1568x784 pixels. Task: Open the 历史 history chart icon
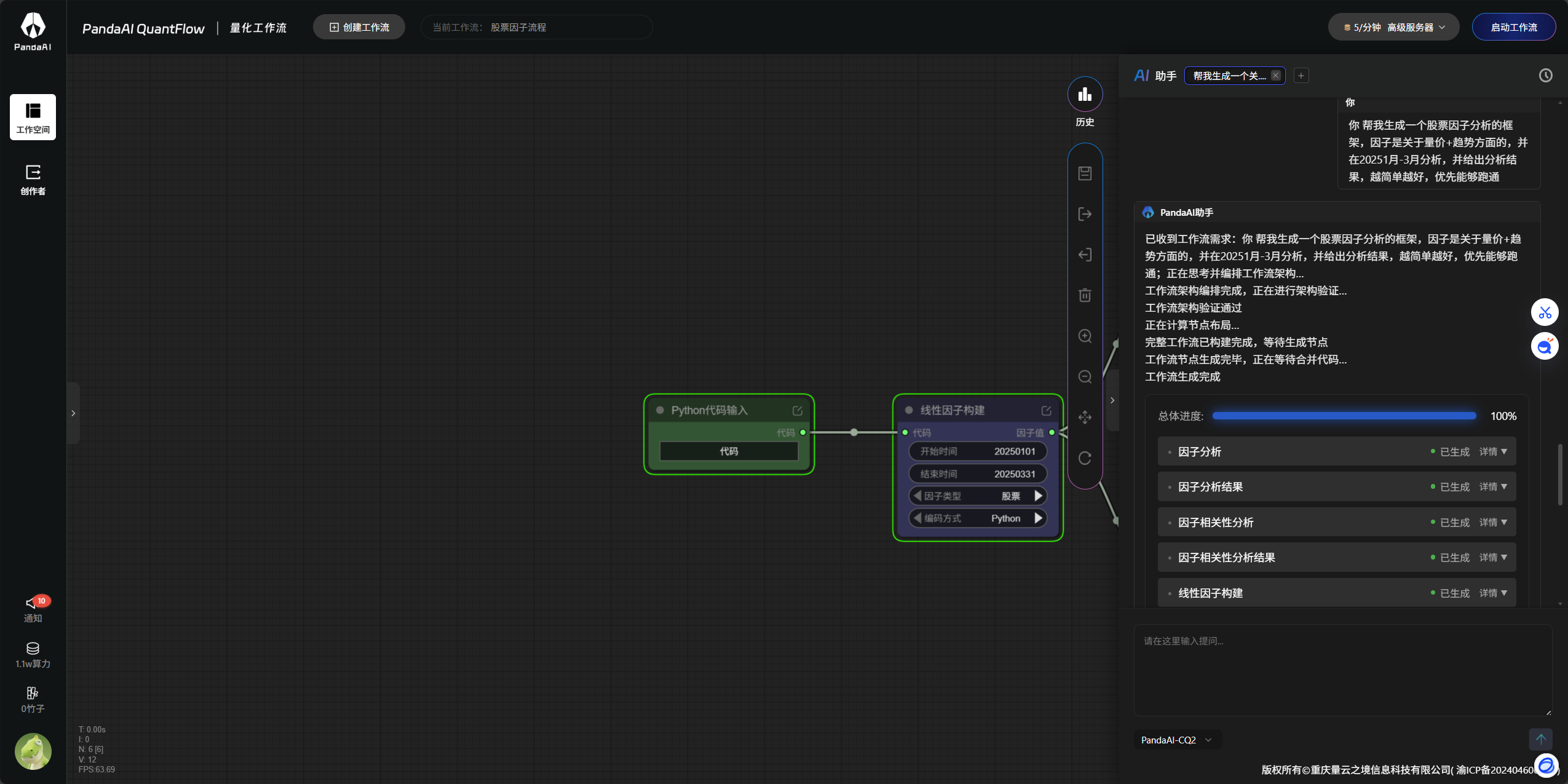tap(1085, 95)
